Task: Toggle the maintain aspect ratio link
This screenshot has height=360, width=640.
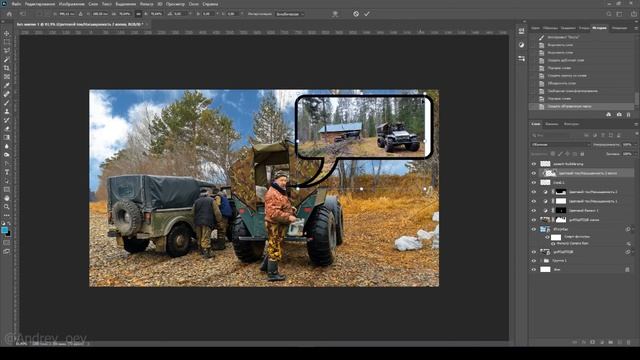Action: point(138,14)
